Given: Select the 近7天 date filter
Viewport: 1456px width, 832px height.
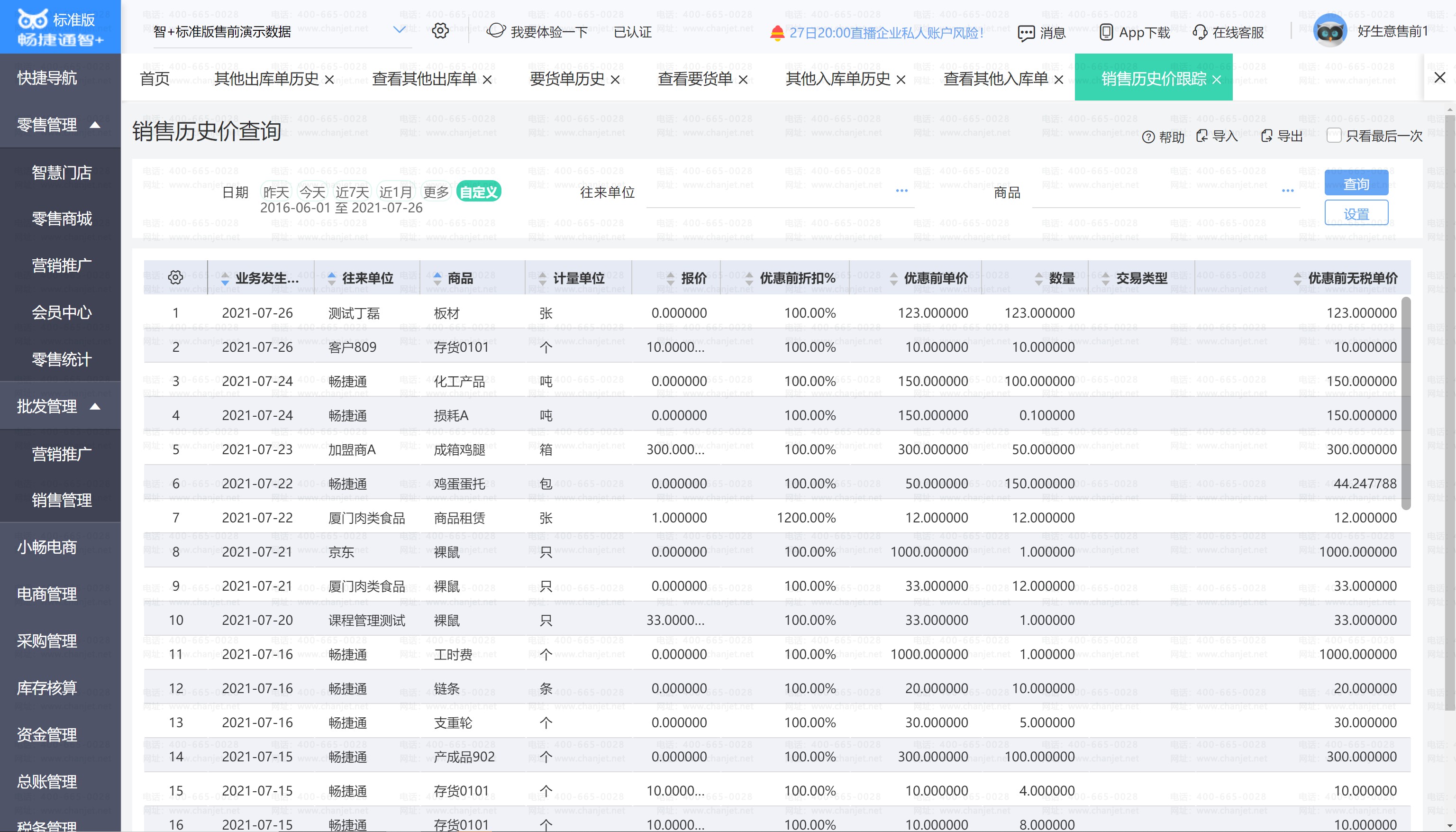Looking at the screenshot, I should pyautogui.click(x=353, y=192).
